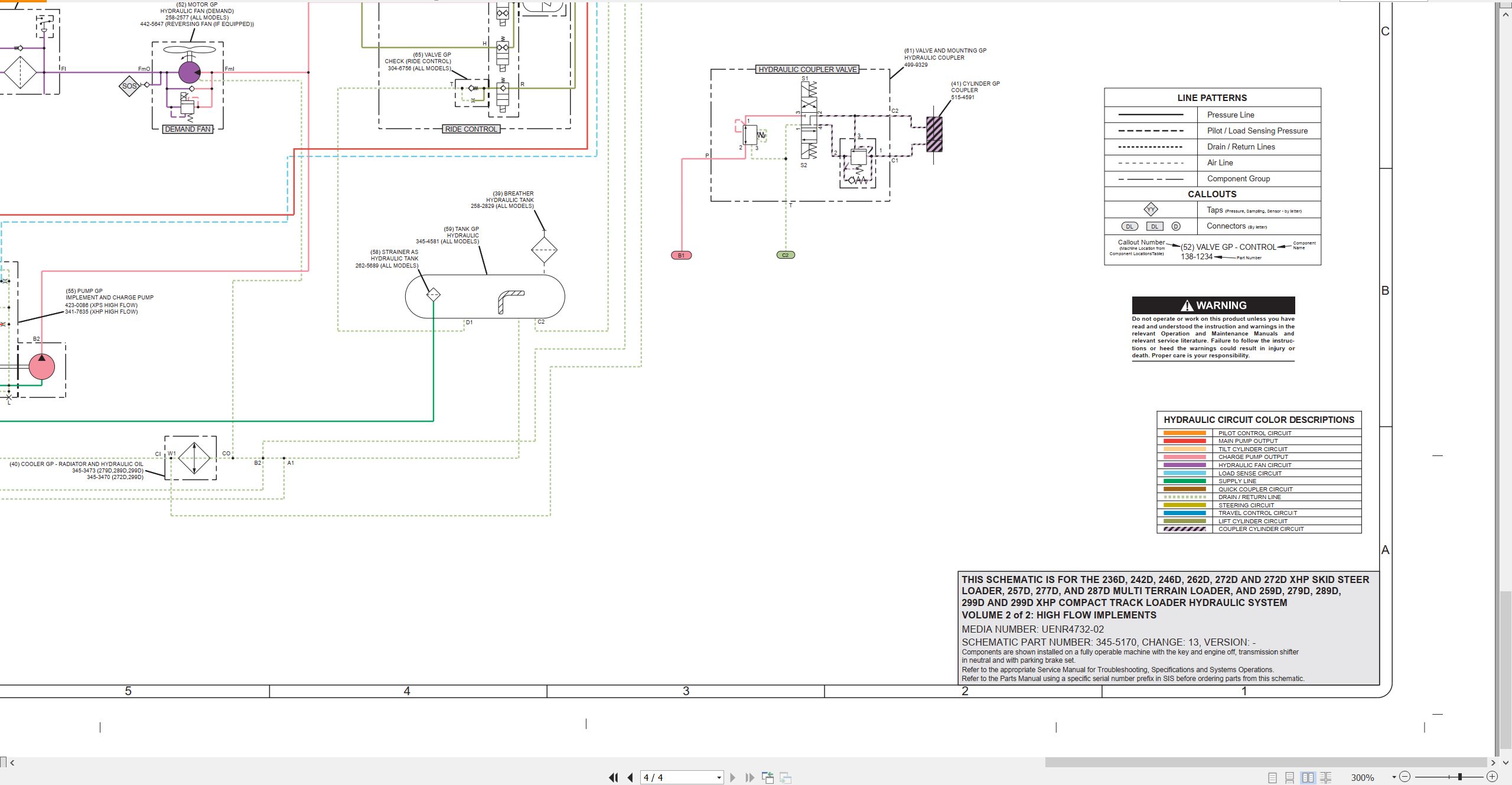Click the SCHEMATIC PART NUMBER 345-5170 line
Viewport: 1512px width, 785px height.
[1109, 642]
